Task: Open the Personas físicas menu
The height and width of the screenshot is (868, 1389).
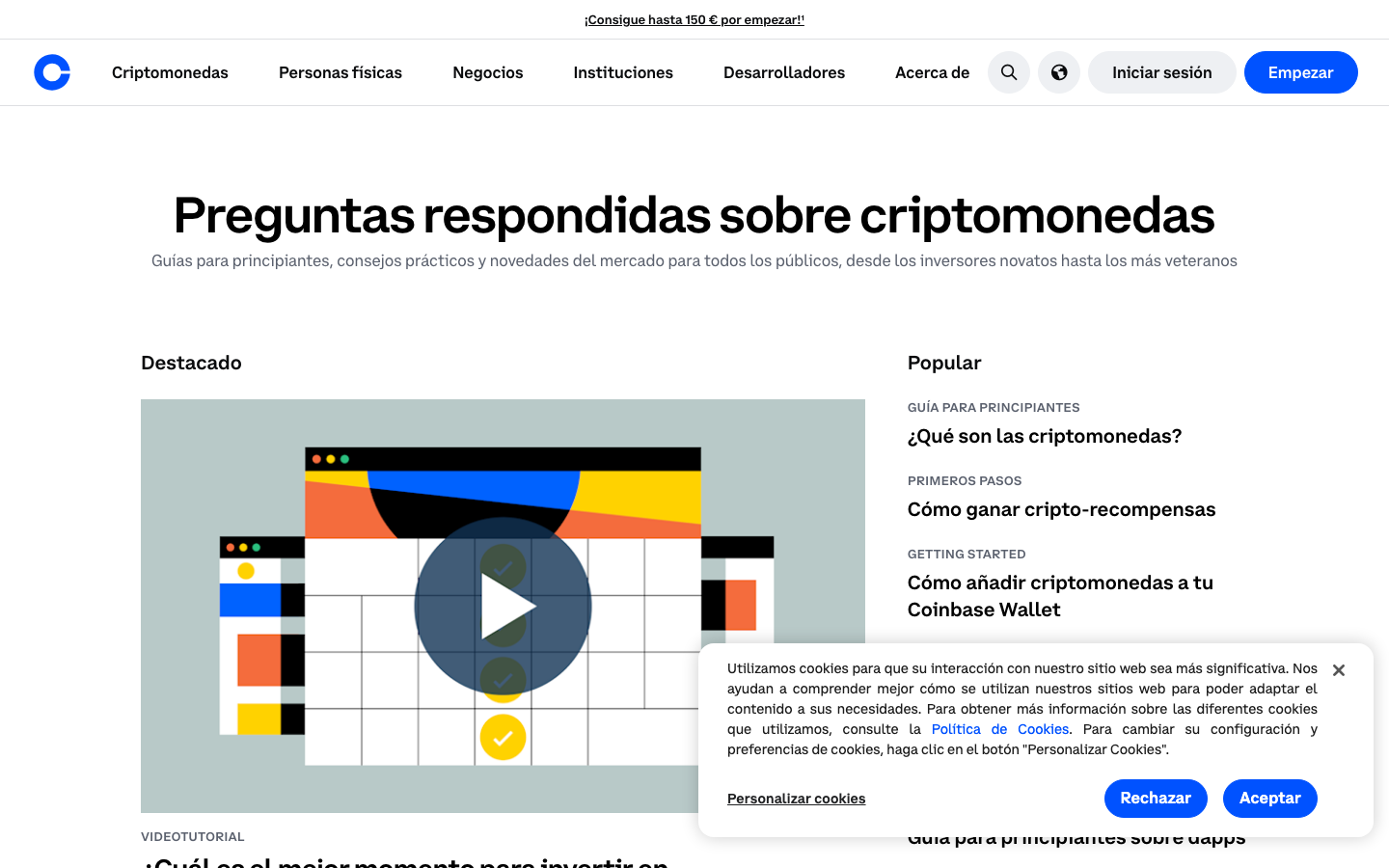Action: [340, 72]
